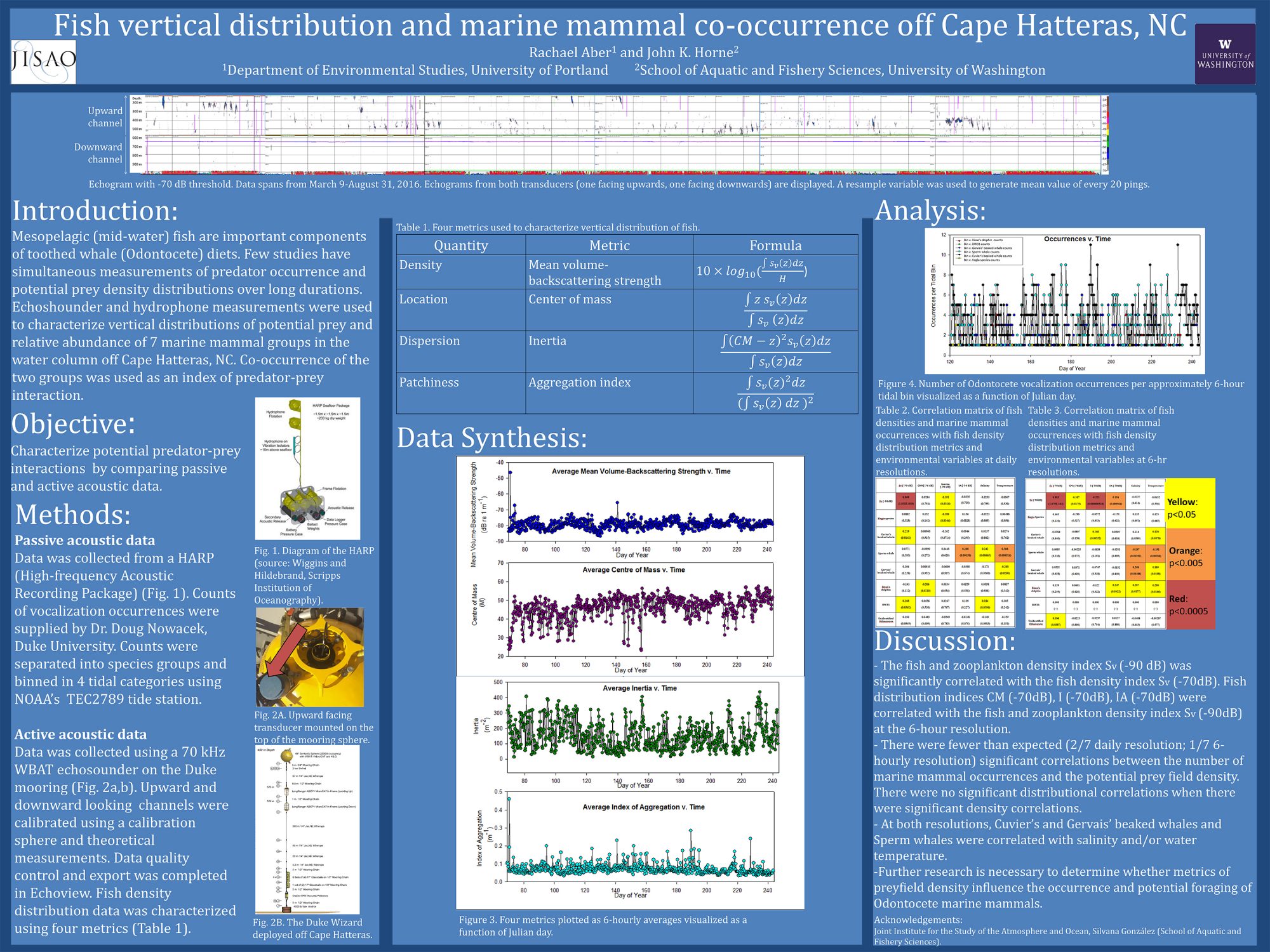This screenshot has width=1270, height=952.
Task: Click the Introduction heading
Action: coord(95,211)
